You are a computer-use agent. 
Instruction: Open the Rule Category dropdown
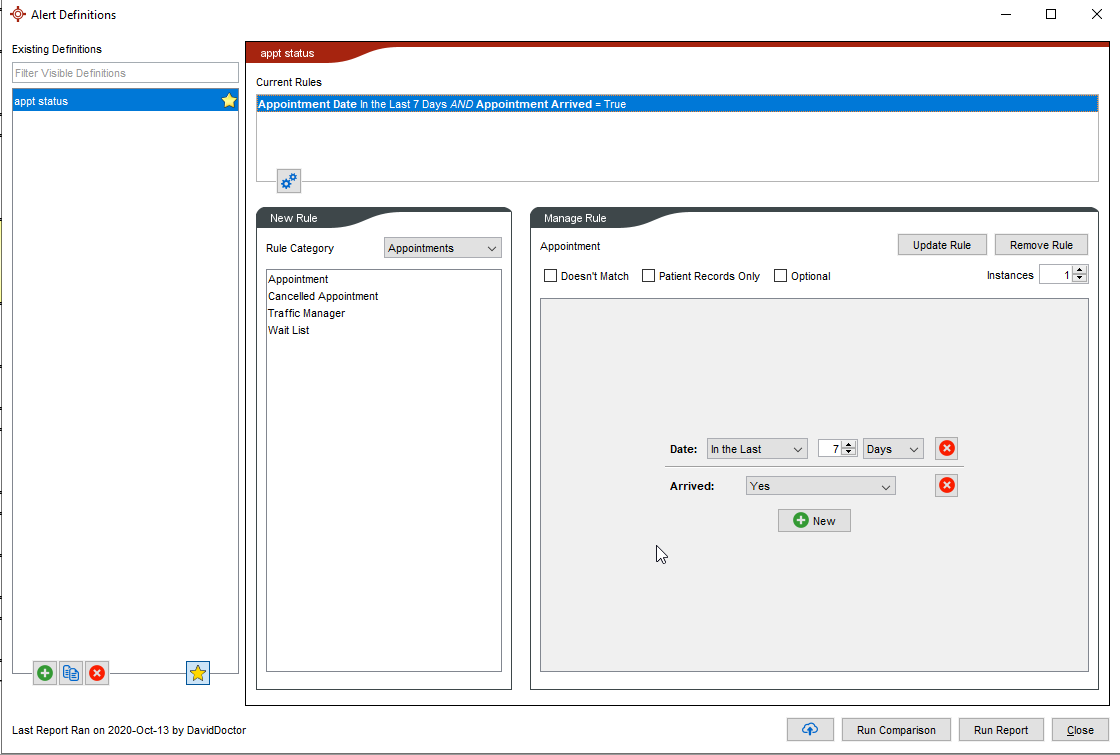pos(442,248)
